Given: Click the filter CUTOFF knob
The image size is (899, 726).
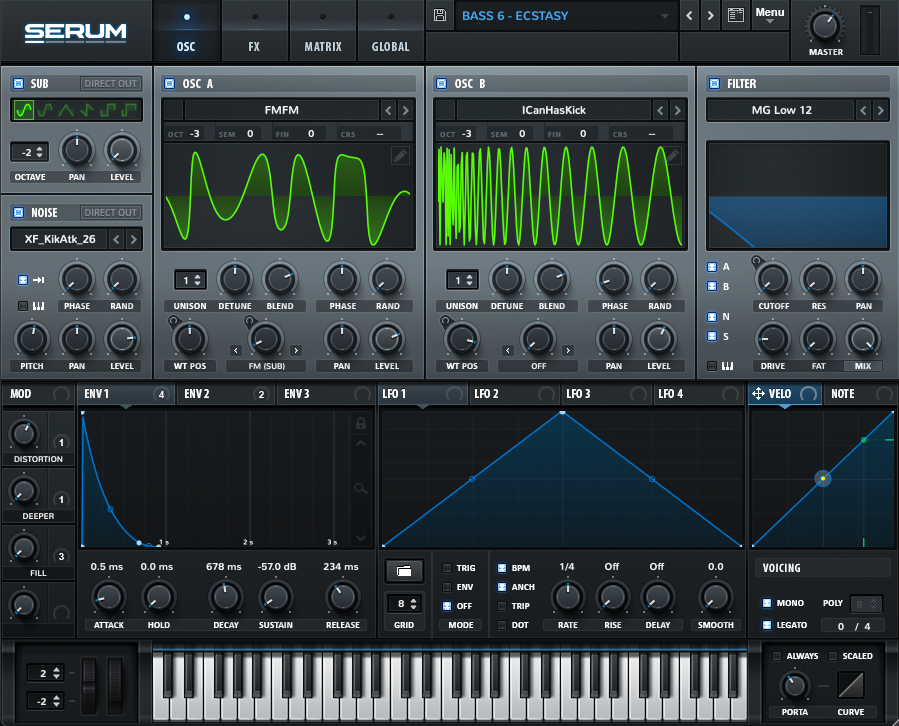Looking at the screenshot, I should pyautogui.click(x=773, y=279).
